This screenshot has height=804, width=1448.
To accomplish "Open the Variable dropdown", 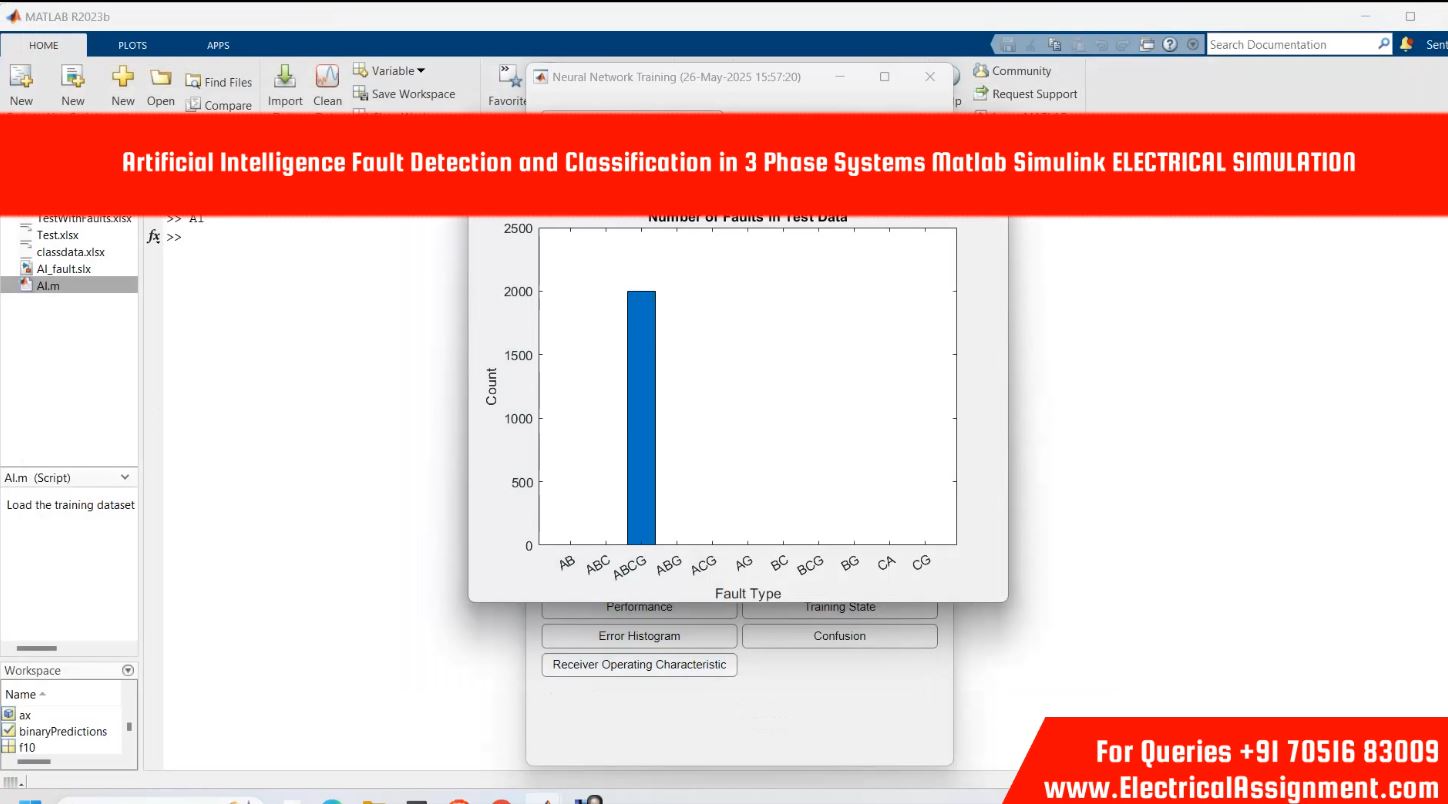I will pyautogui.click(x=389, y=71).
